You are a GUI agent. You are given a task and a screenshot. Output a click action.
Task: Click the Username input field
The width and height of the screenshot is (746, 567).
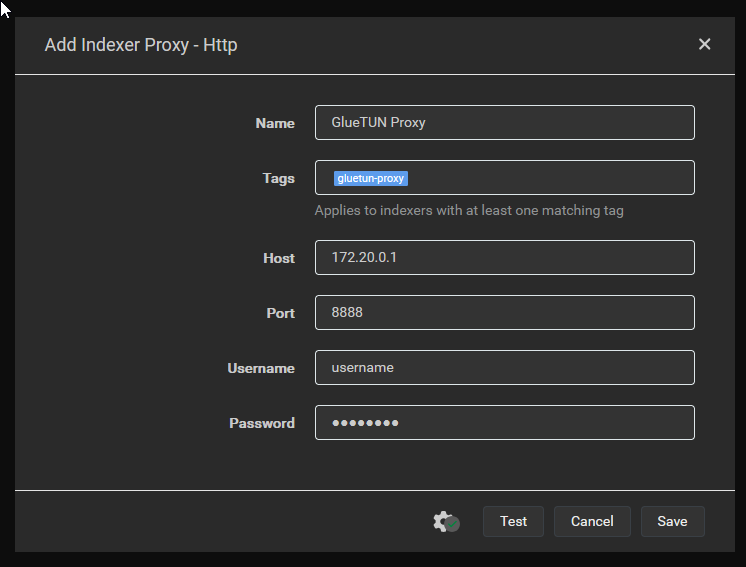(x=505, y=368)
